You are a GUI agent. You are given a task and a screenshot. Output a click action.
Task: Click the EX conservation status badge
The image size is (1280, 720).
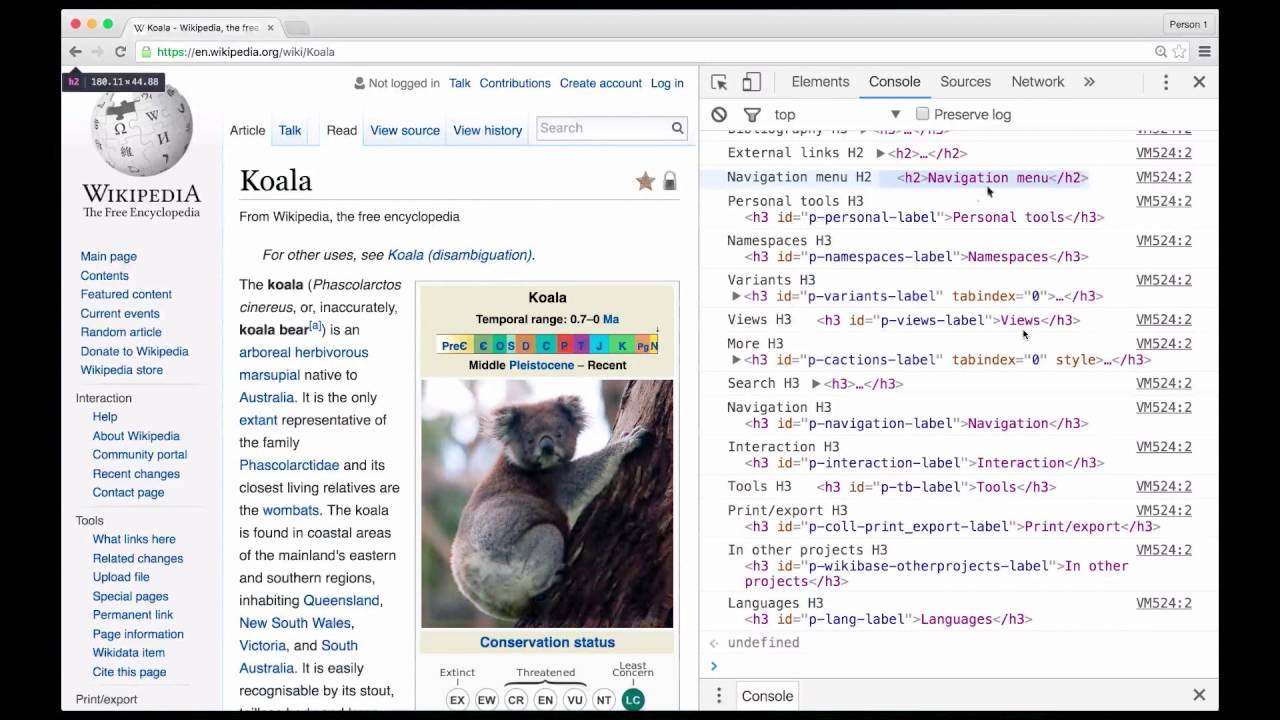(x=457, y=700)
